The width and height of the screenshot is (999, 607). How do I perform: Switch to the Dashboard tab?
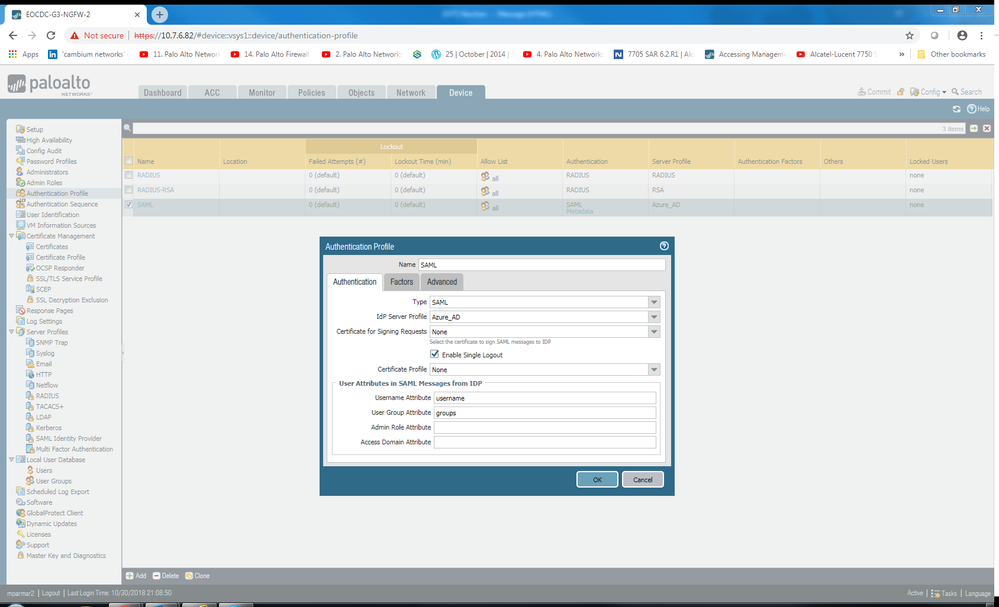pyautogui.click(x=162, y=92)
